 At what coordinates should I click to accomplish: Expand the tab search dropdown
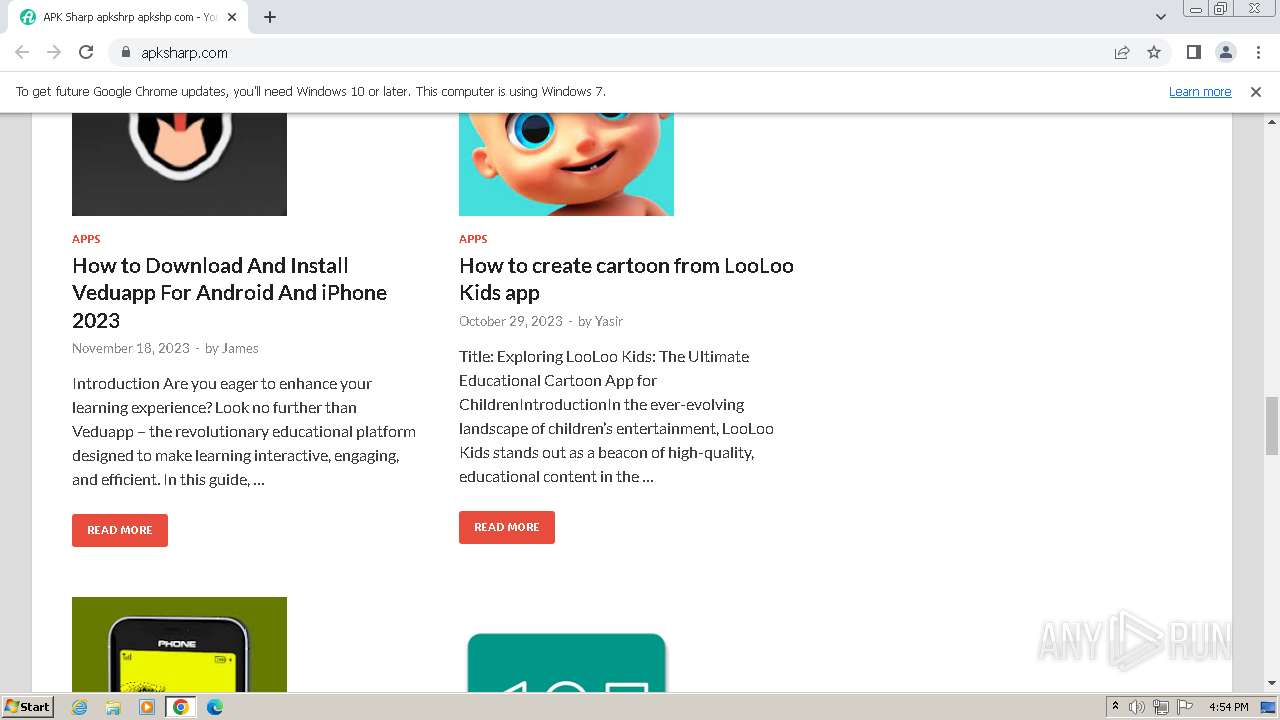[x=1160, y=17]
